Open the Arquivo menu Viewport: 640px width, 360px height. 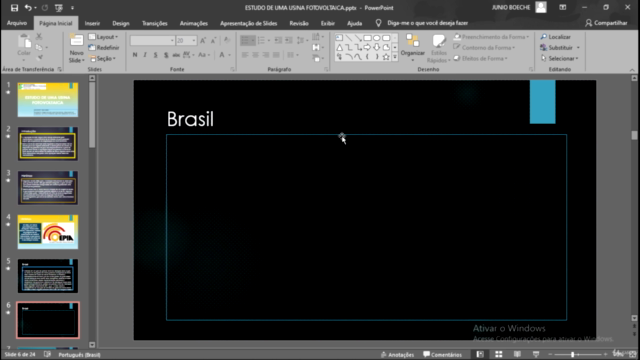point(17,23)
